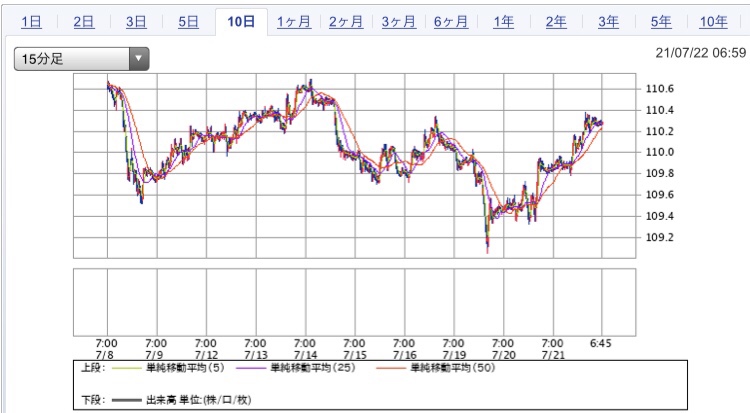Click the purple line swatch for average (25)

pos(251,368)
